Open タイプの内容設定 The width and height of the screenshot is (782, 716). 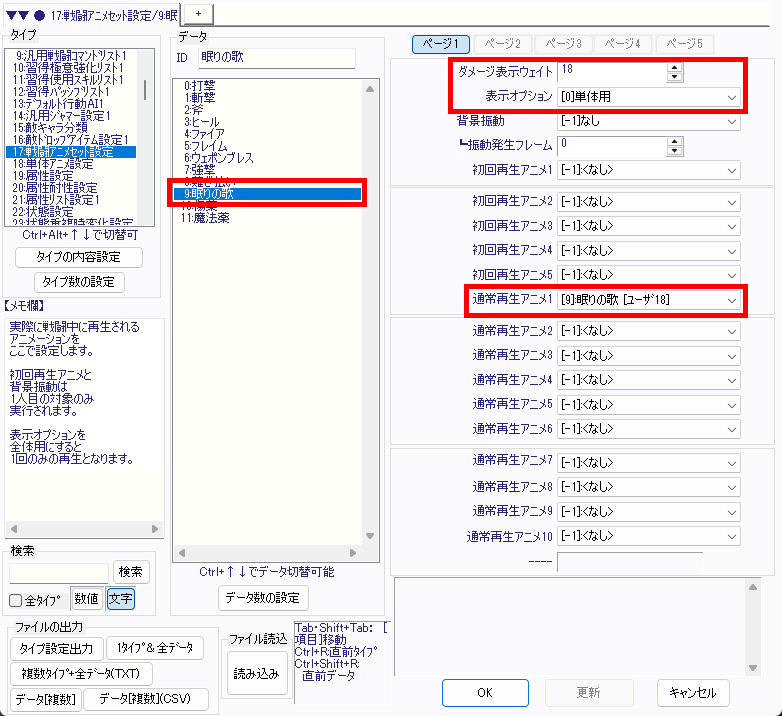[x=79, y=257]
